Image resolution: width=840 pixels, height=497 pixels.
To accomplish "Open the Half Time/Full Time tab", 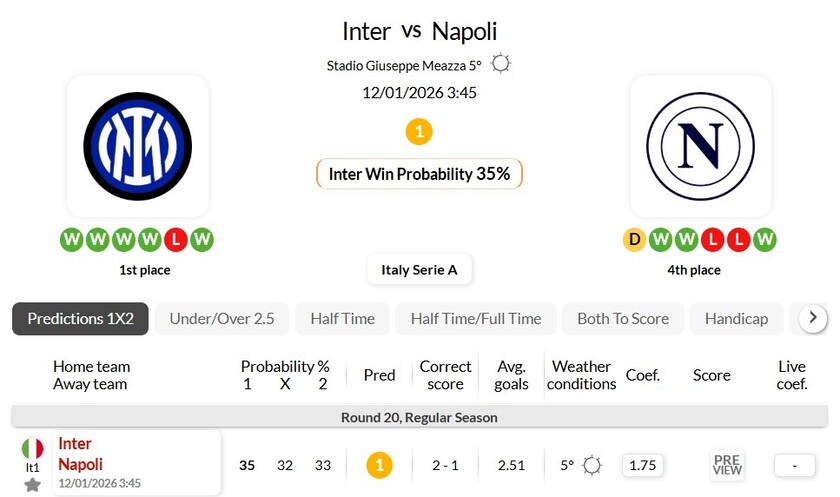I will [476, 319].
